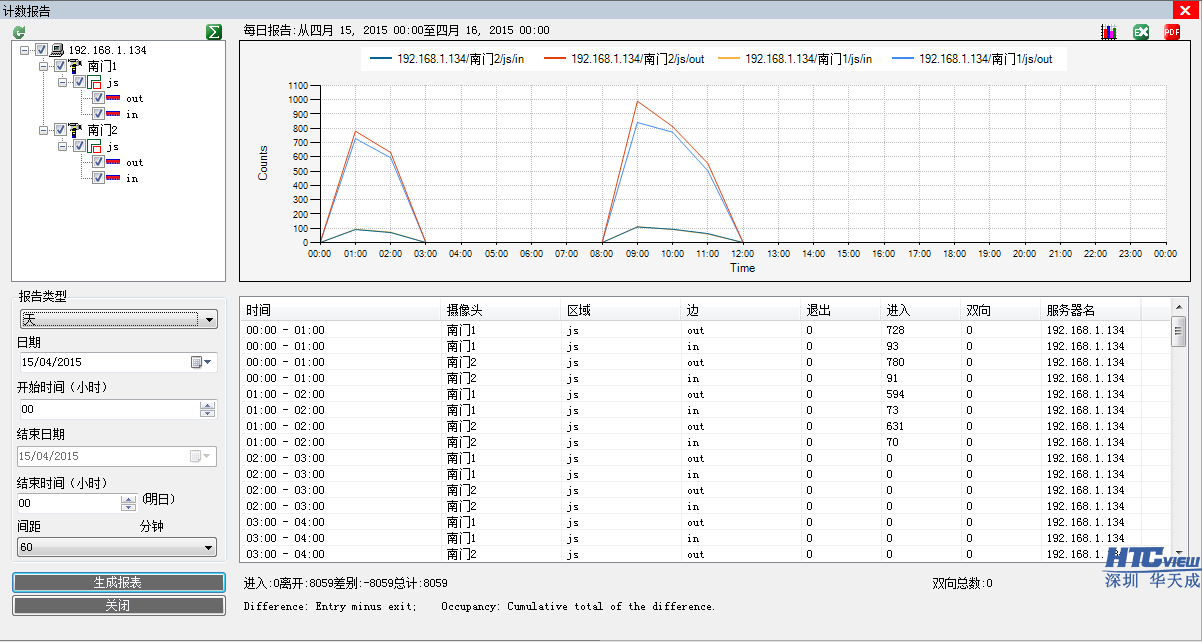Click the 南门1 camera icon in tree
Image resolution: width=1202 pixels, height=643 pixels.
click(77, 66)
